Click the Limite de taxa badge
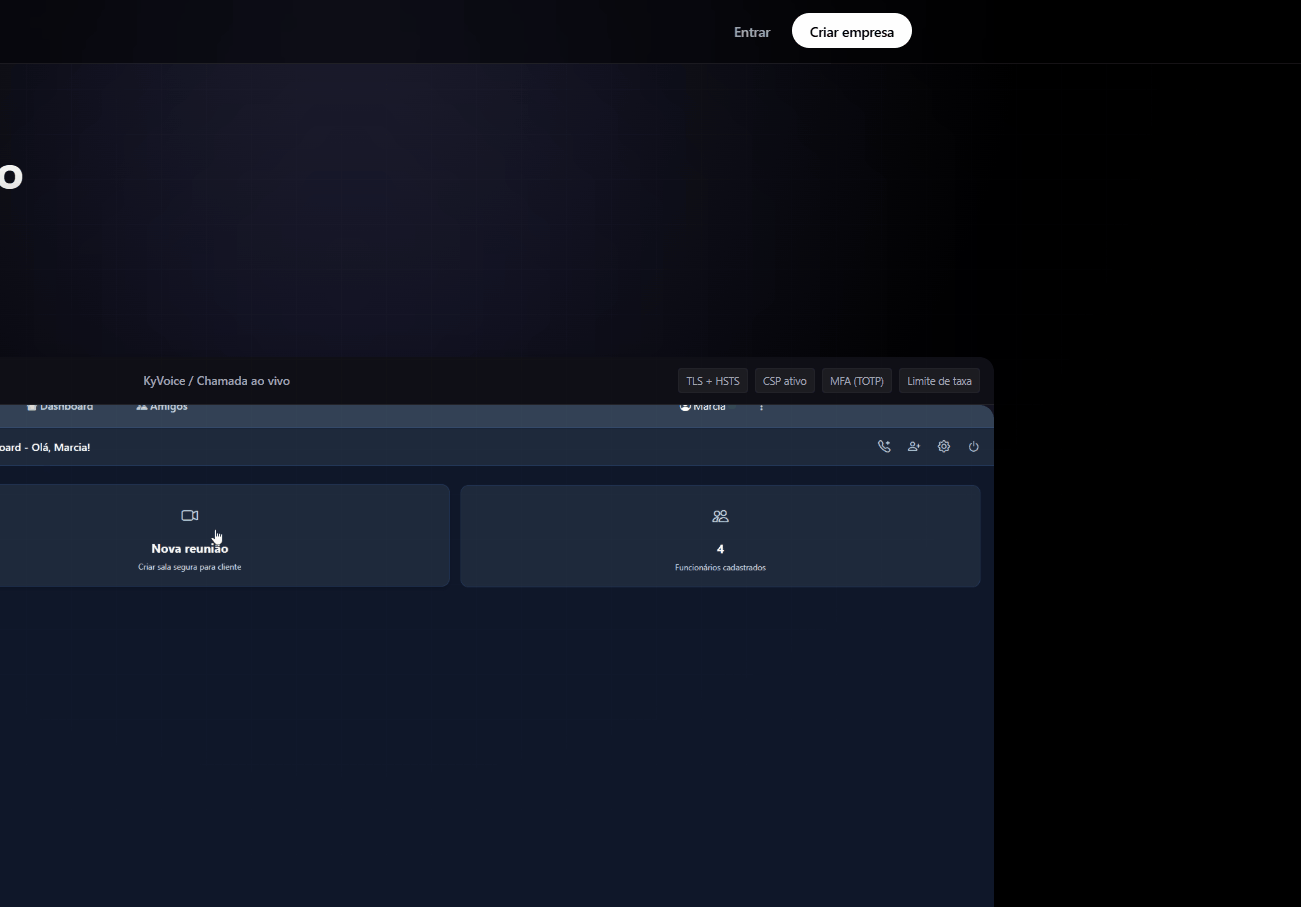Image resolution: width=1301 pixels, height=907 pixels. [x=938, y=381]
